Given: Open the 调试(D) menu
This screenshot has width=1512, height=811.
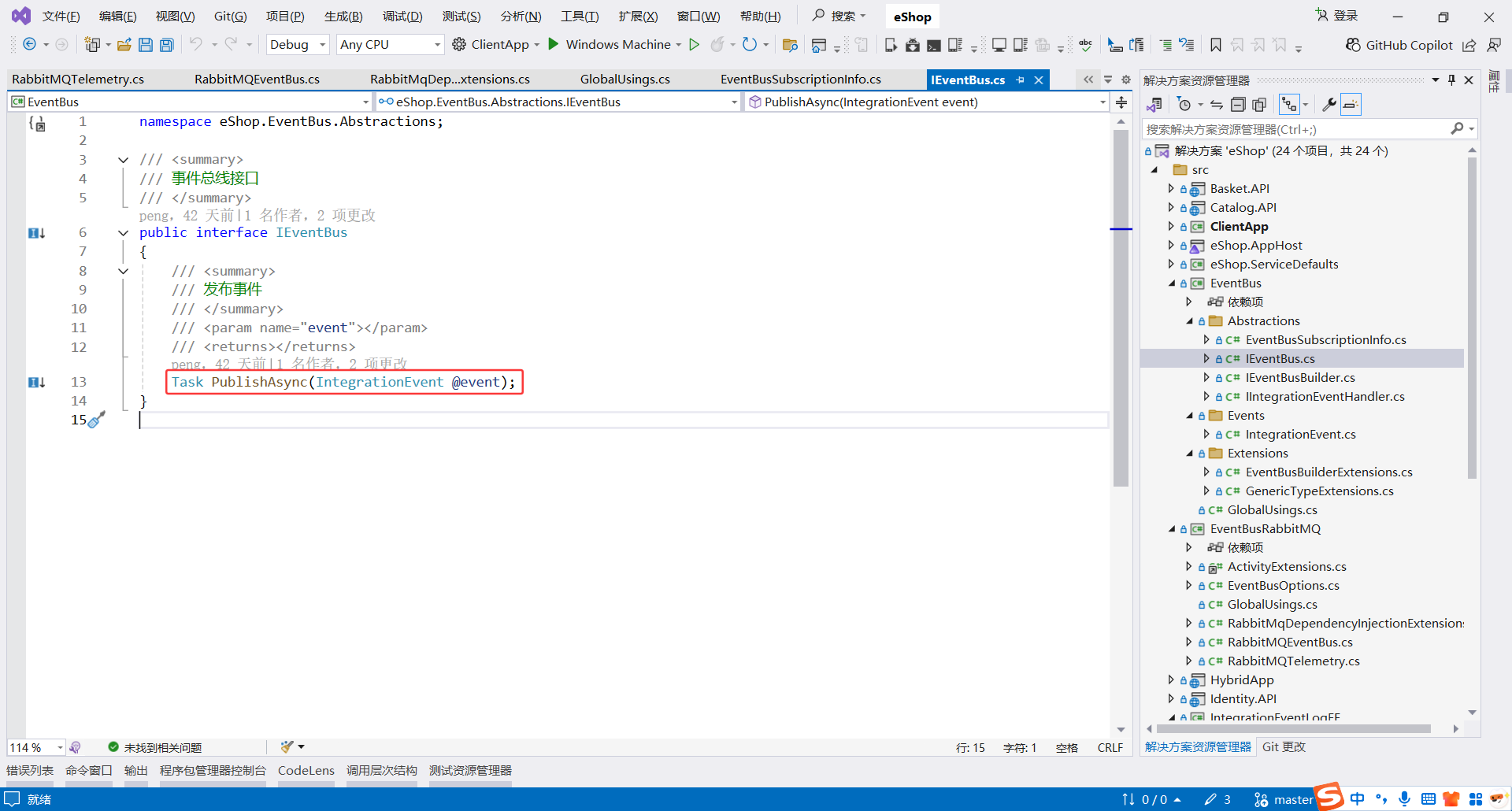Looking at the screenshot, I should (402, 17).
